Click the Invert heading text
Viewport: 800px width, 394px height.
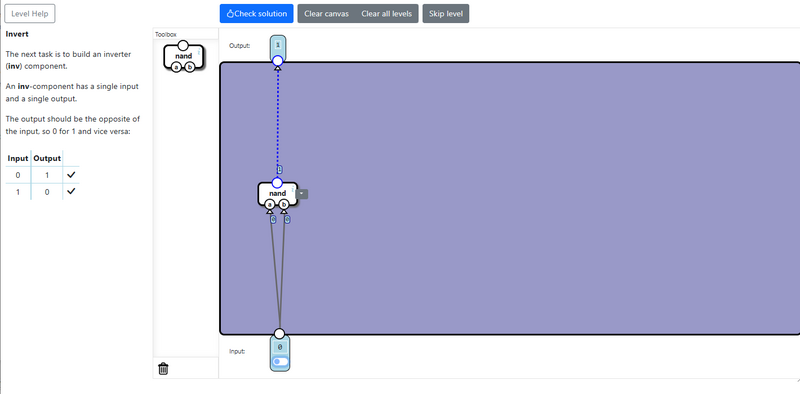pyautogui.click(x=17, y=34)
